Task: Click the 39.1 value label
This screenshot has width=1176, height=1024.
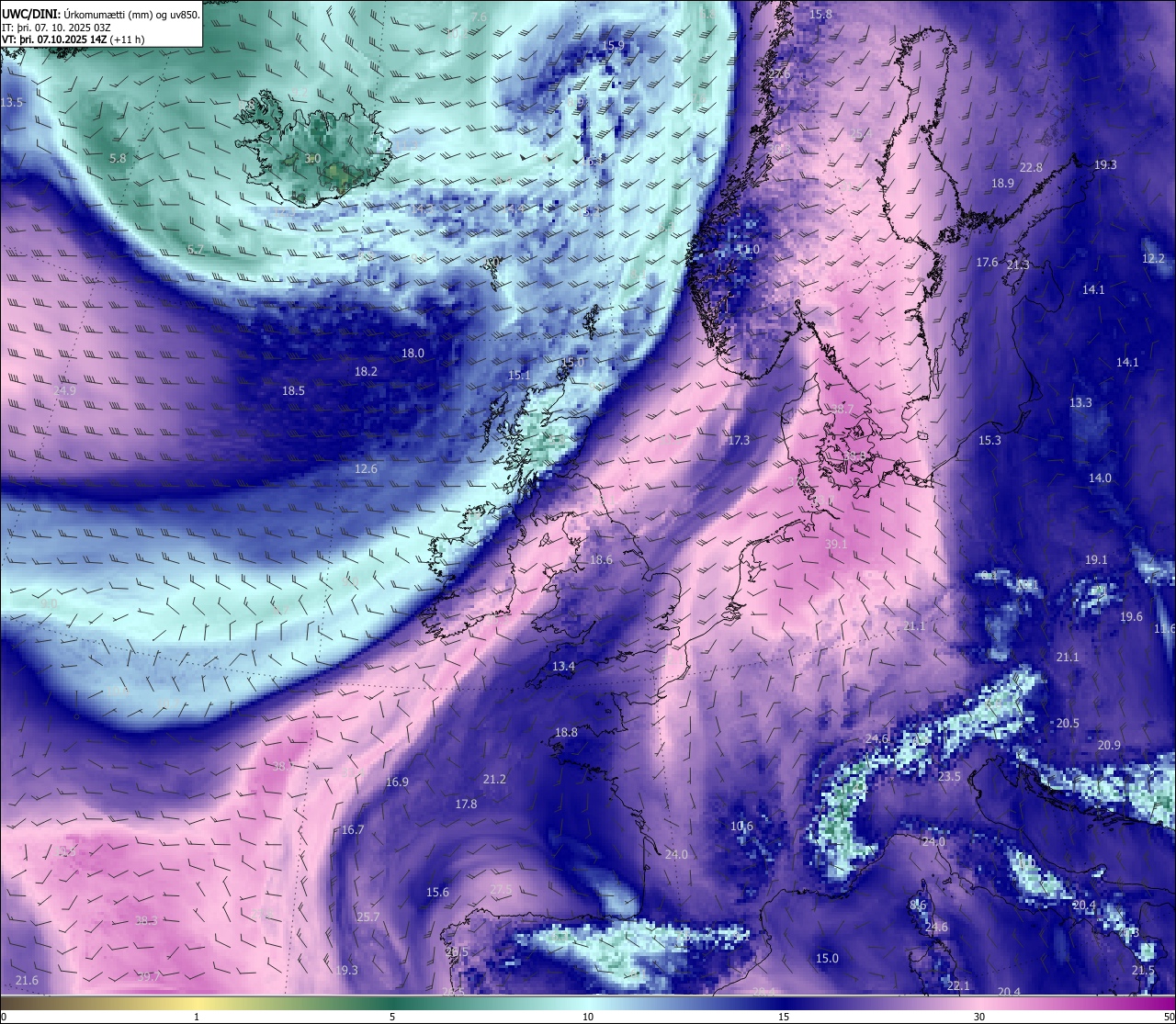Action: pyautogui.click(x=836, y=545)
